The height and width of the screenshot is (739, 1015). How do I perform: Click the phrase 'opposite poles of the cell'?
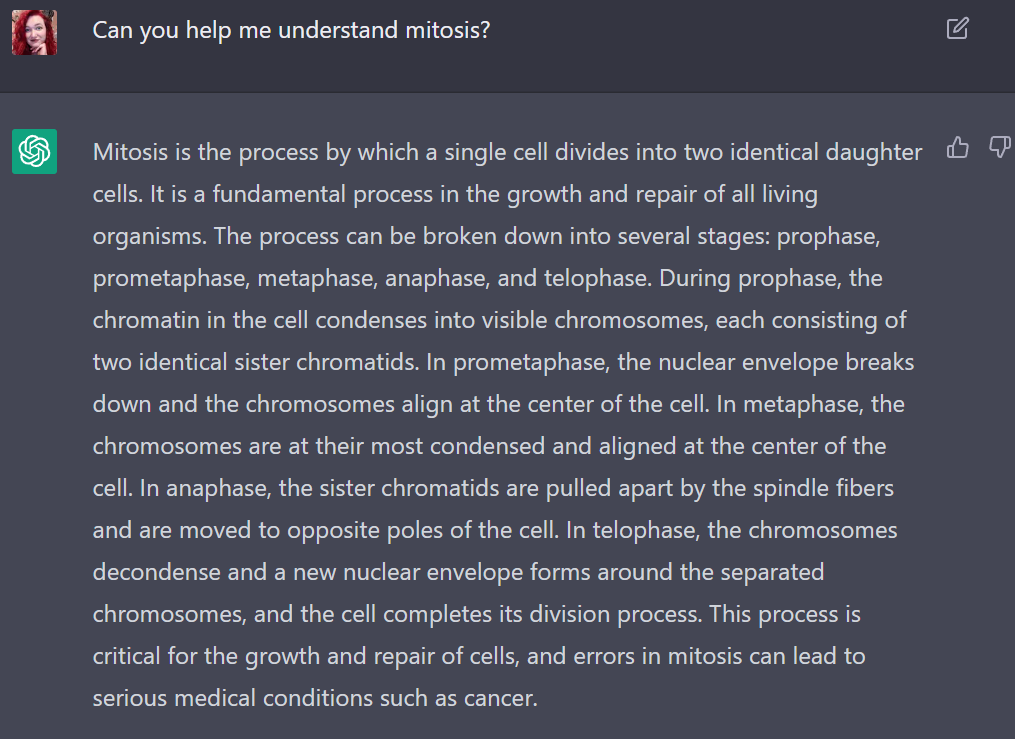pyautogui.click(x=422, y=531)
